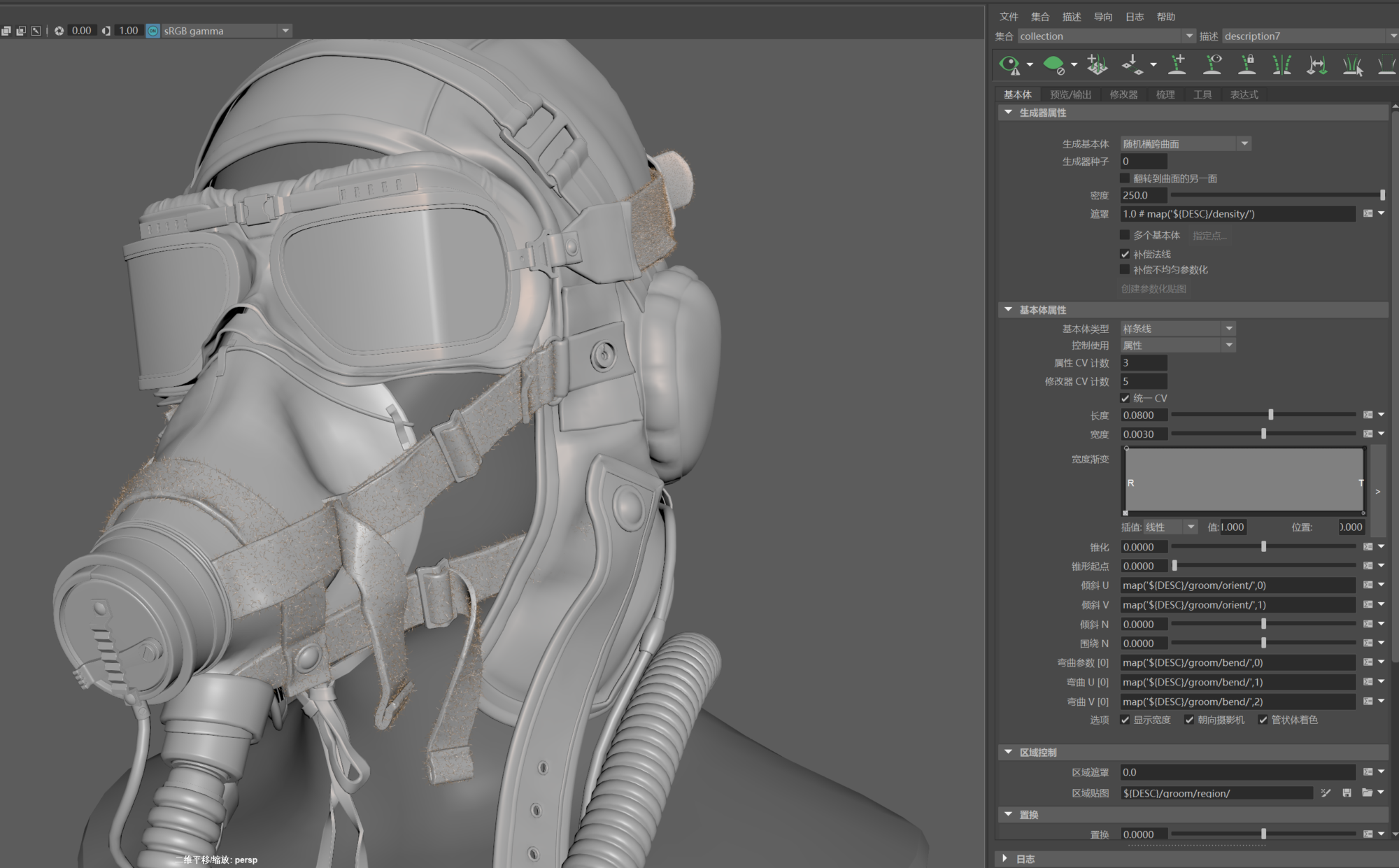
Task: Toggle the 朝向摄影机 checkbox
Action: 1189,720
